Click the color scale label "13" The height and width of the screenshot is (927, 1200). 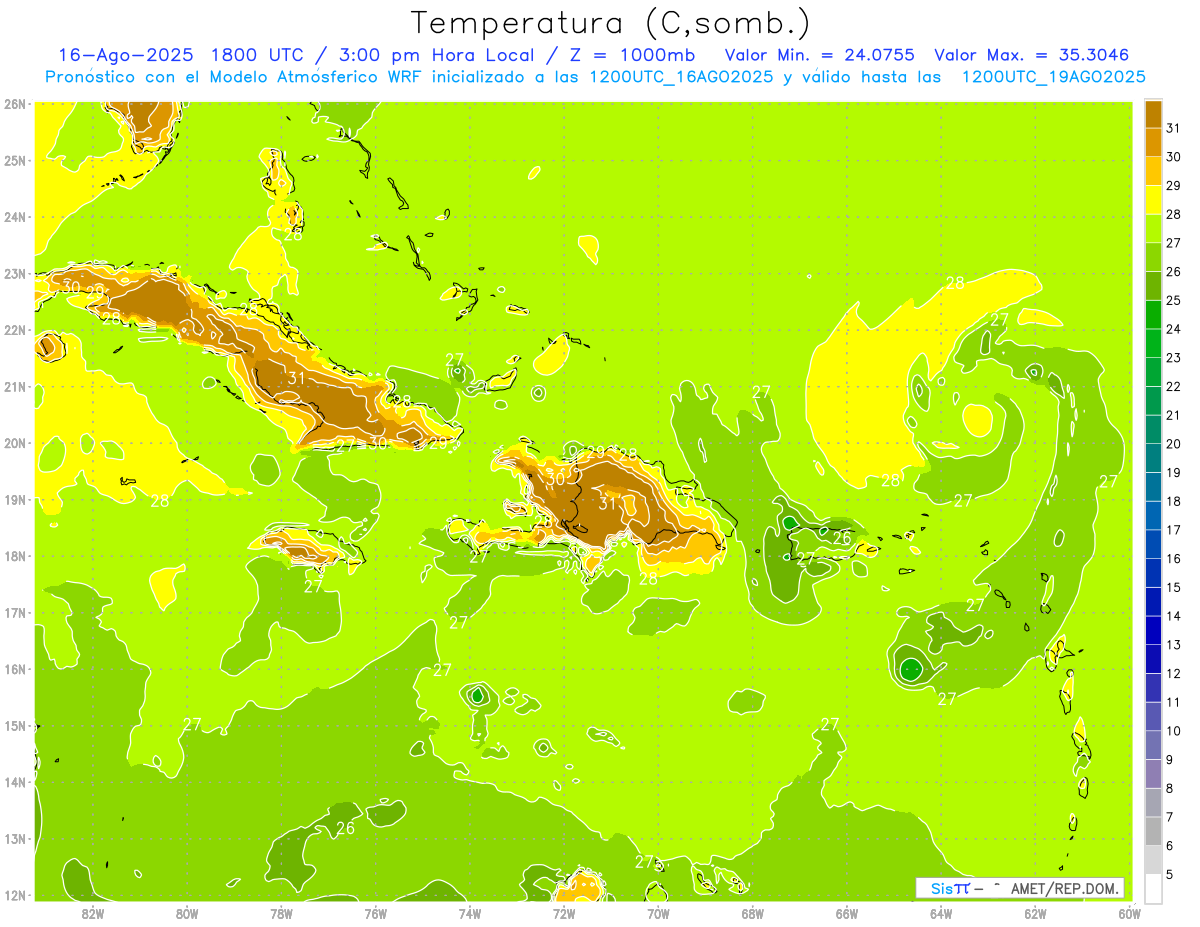[x=1174, y=645]
